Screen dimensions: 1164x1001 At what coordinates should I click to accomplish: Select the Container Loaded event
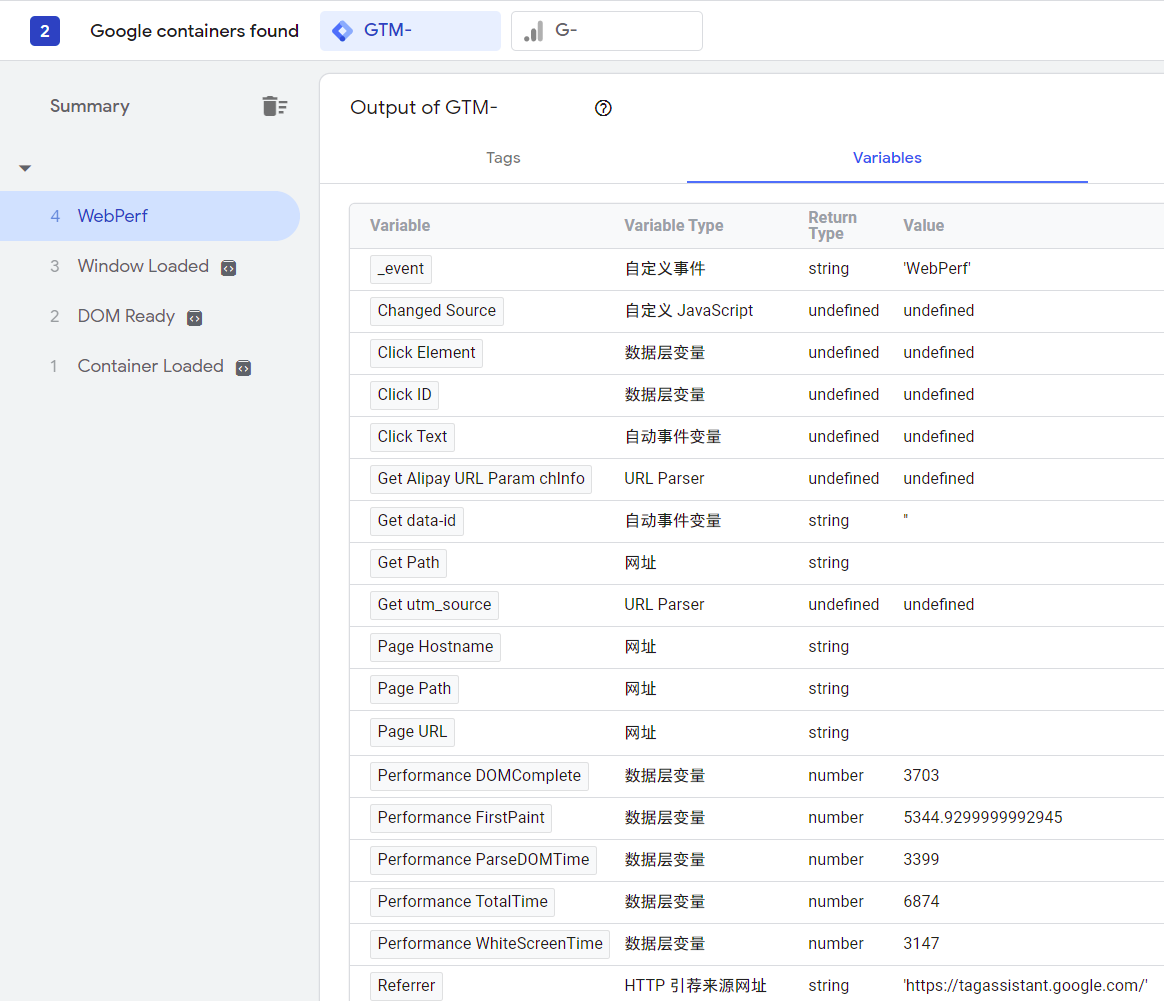(151, 366)
